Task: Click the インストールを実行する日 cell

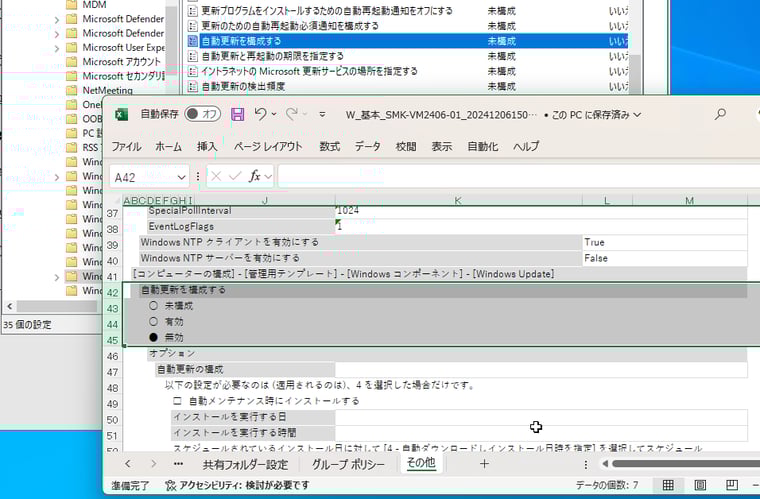Action: coord(253,417)
